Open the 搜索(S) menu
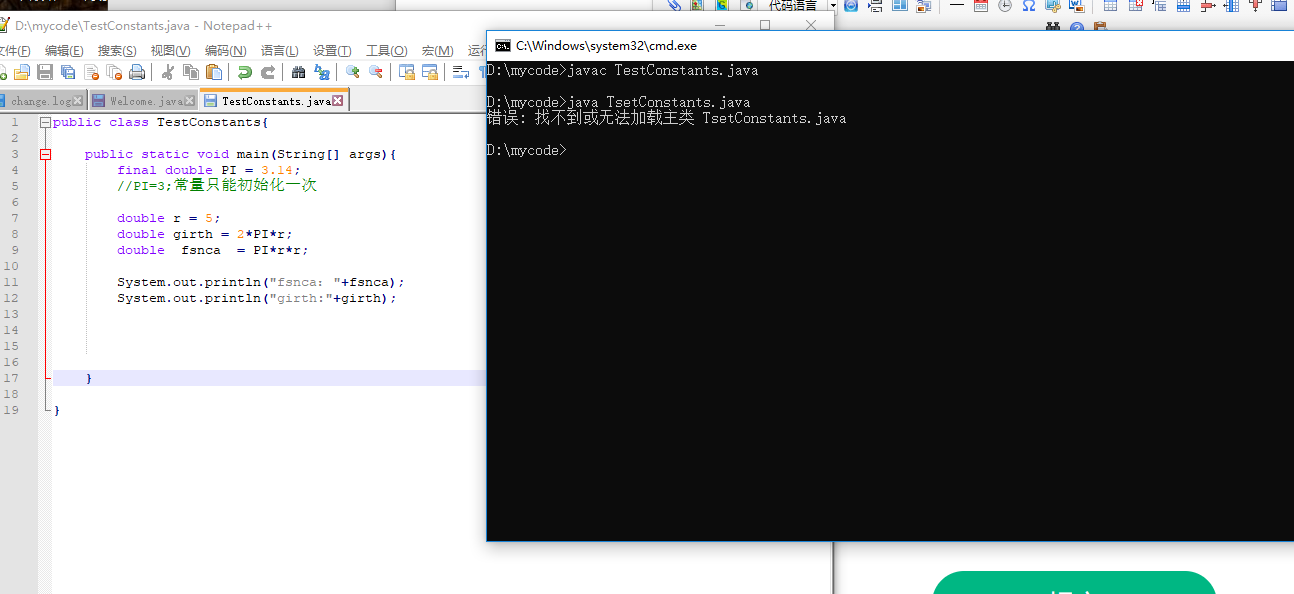Image resolution: width=1294 pixels, height=594 pixels. (117, 51)
